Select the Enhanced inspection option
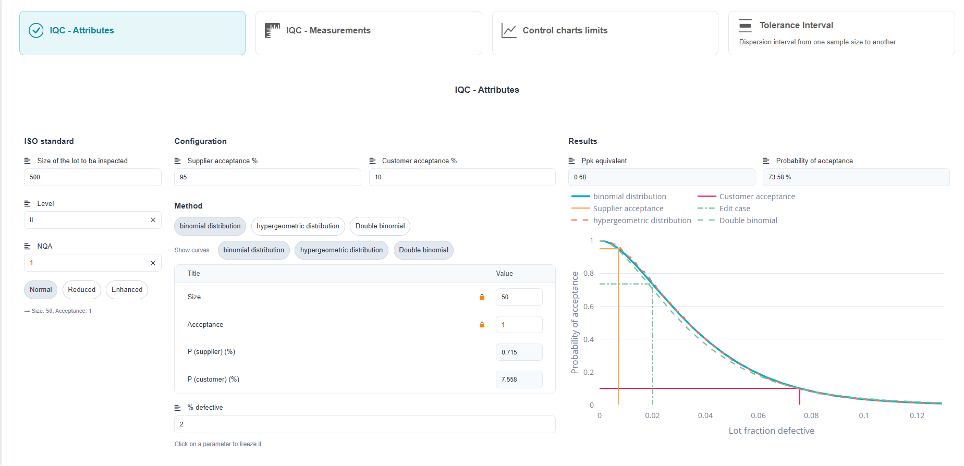This screenshot has height=466, width=964. [127, 290]
